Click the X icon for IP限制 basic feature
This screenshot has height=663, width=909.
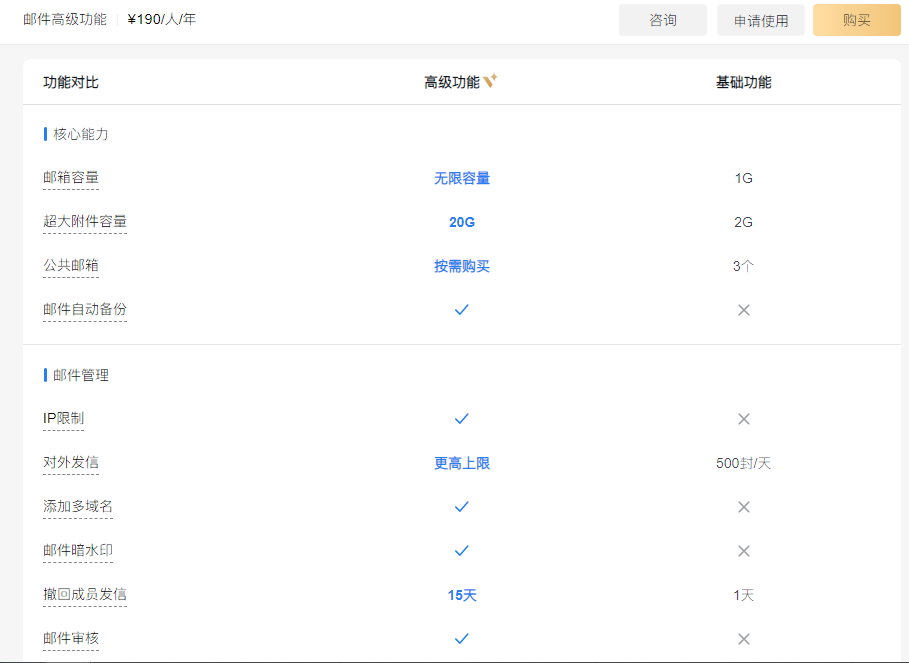[x=744, y=419]
